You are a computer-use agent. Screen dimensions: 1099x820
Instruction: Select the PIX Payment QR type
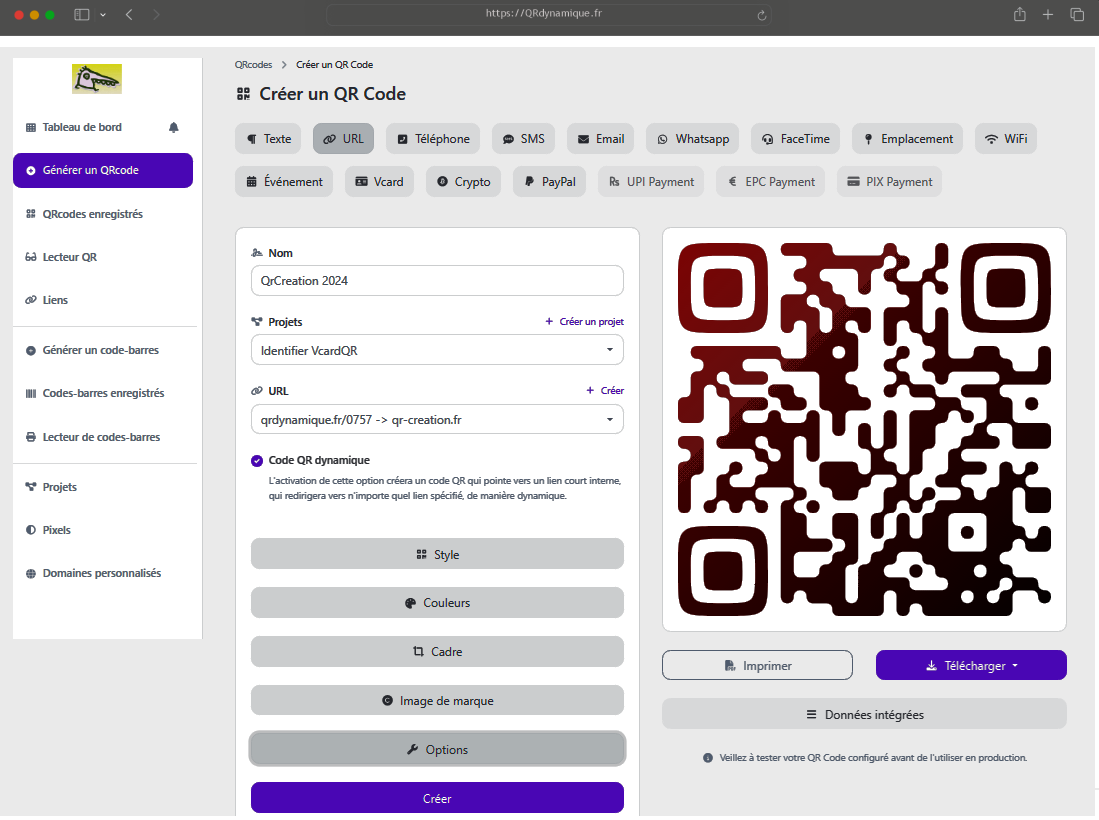click(889, 182)
